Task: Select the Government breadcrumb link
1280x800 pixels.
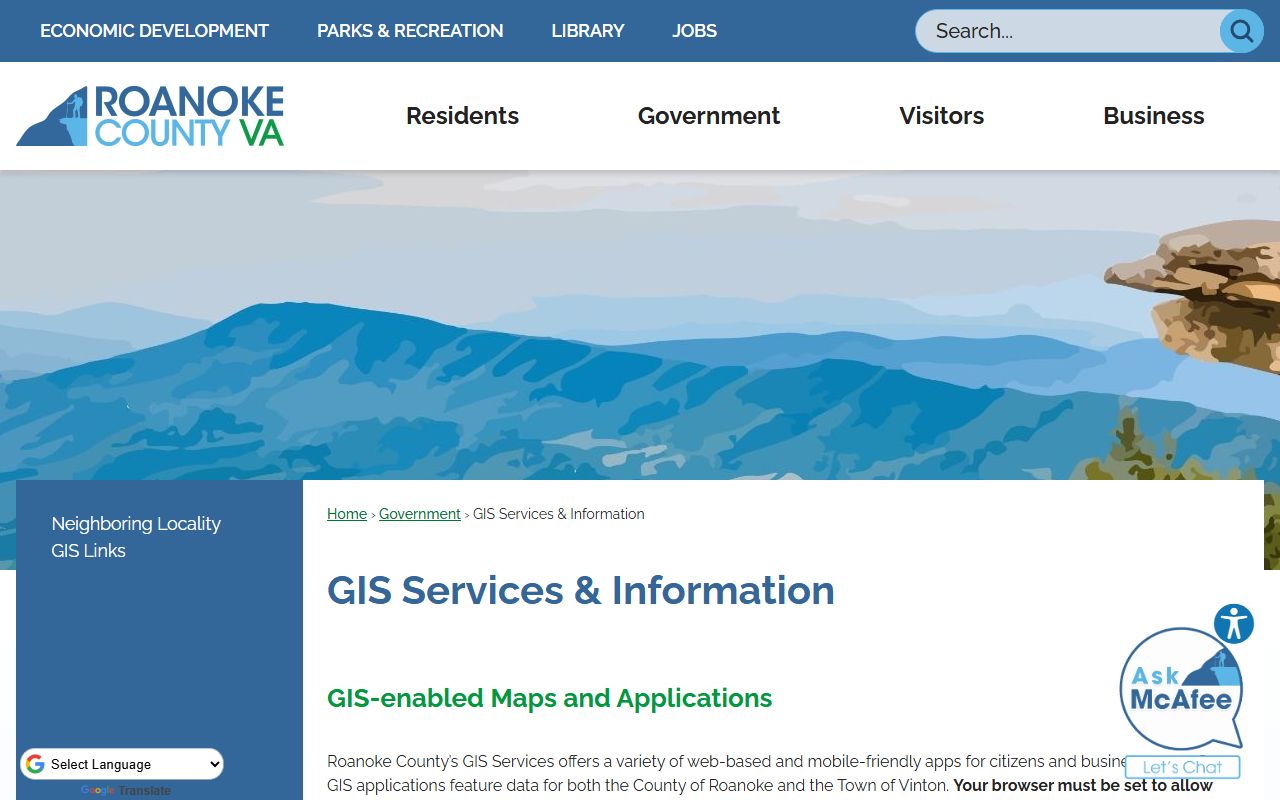Action: (419, 514)
